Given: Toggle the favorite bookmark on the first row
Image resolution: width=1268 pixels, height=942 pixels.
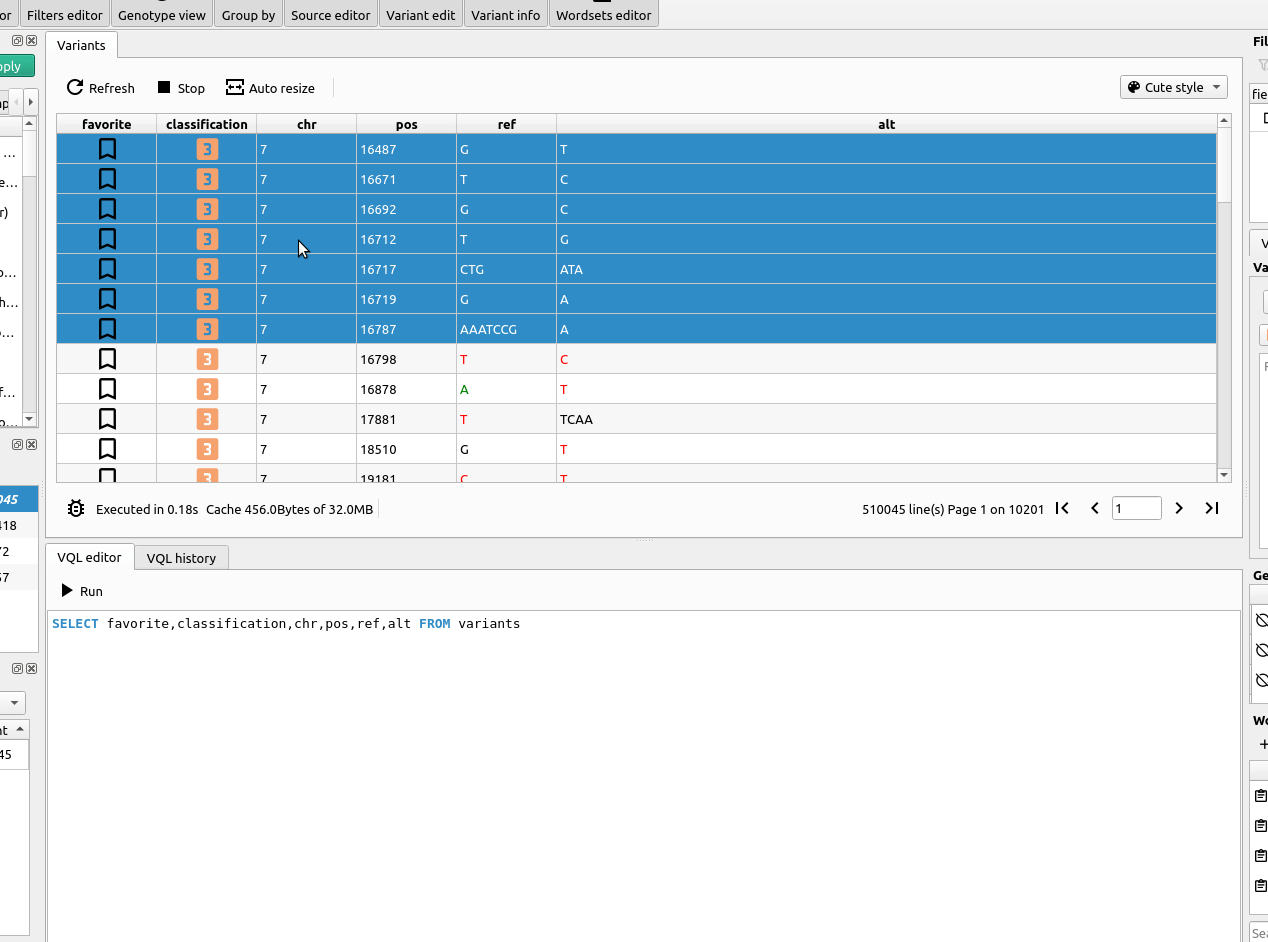Looking at the screenshot, I should [106, 148].
